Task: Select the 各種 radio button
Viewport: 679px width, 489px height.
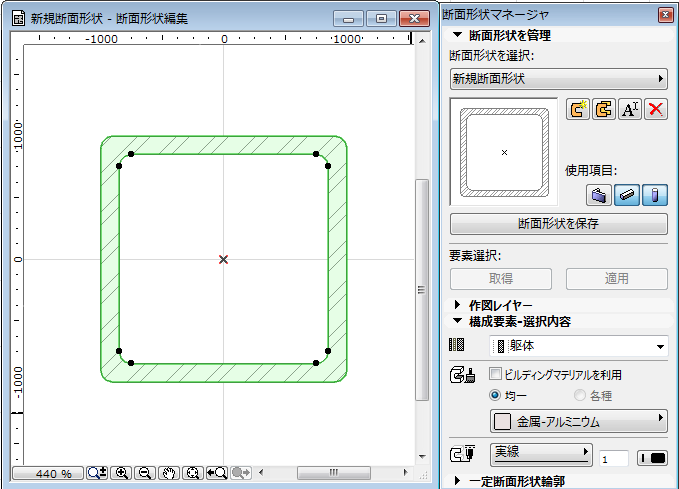Action: (579, 395)
